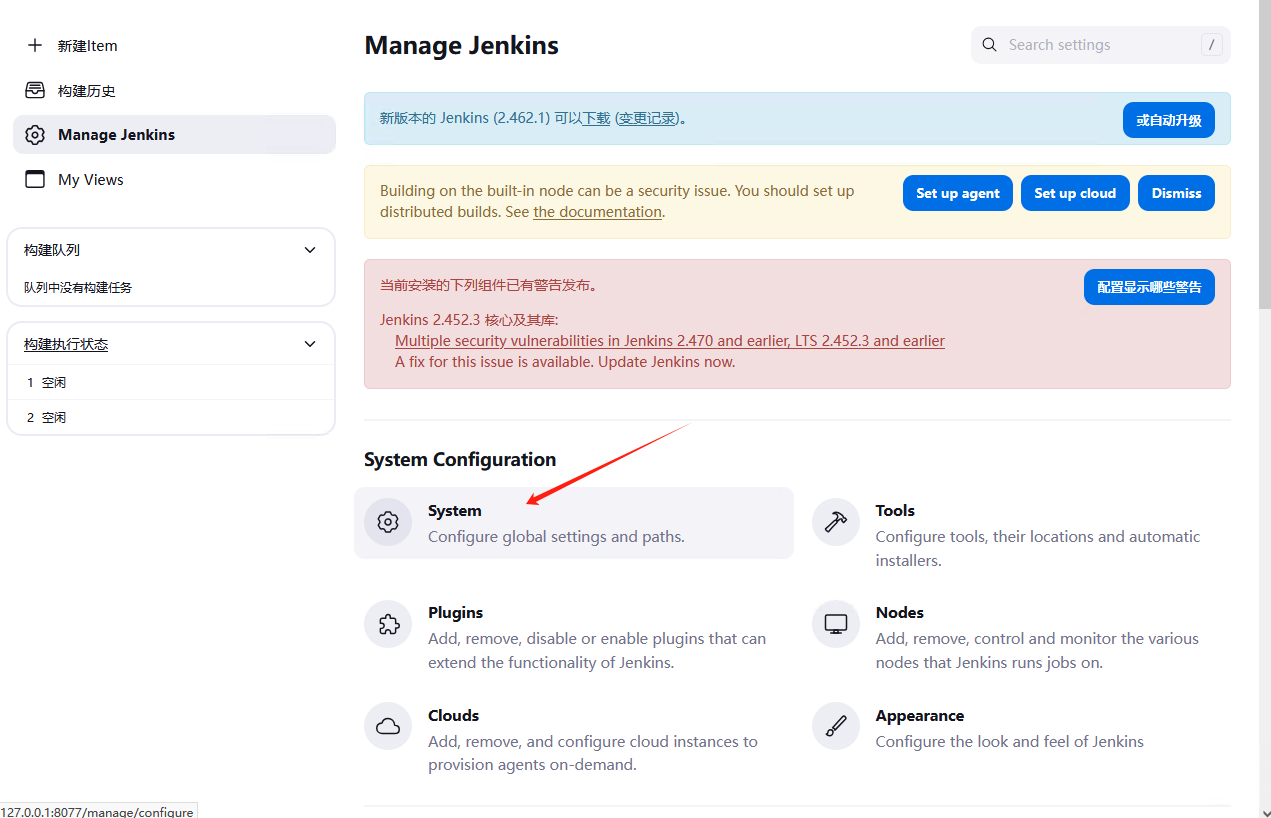Click the 下载 link for the new Jenkins version
The image size is (1271, 818).
point(596,118)
